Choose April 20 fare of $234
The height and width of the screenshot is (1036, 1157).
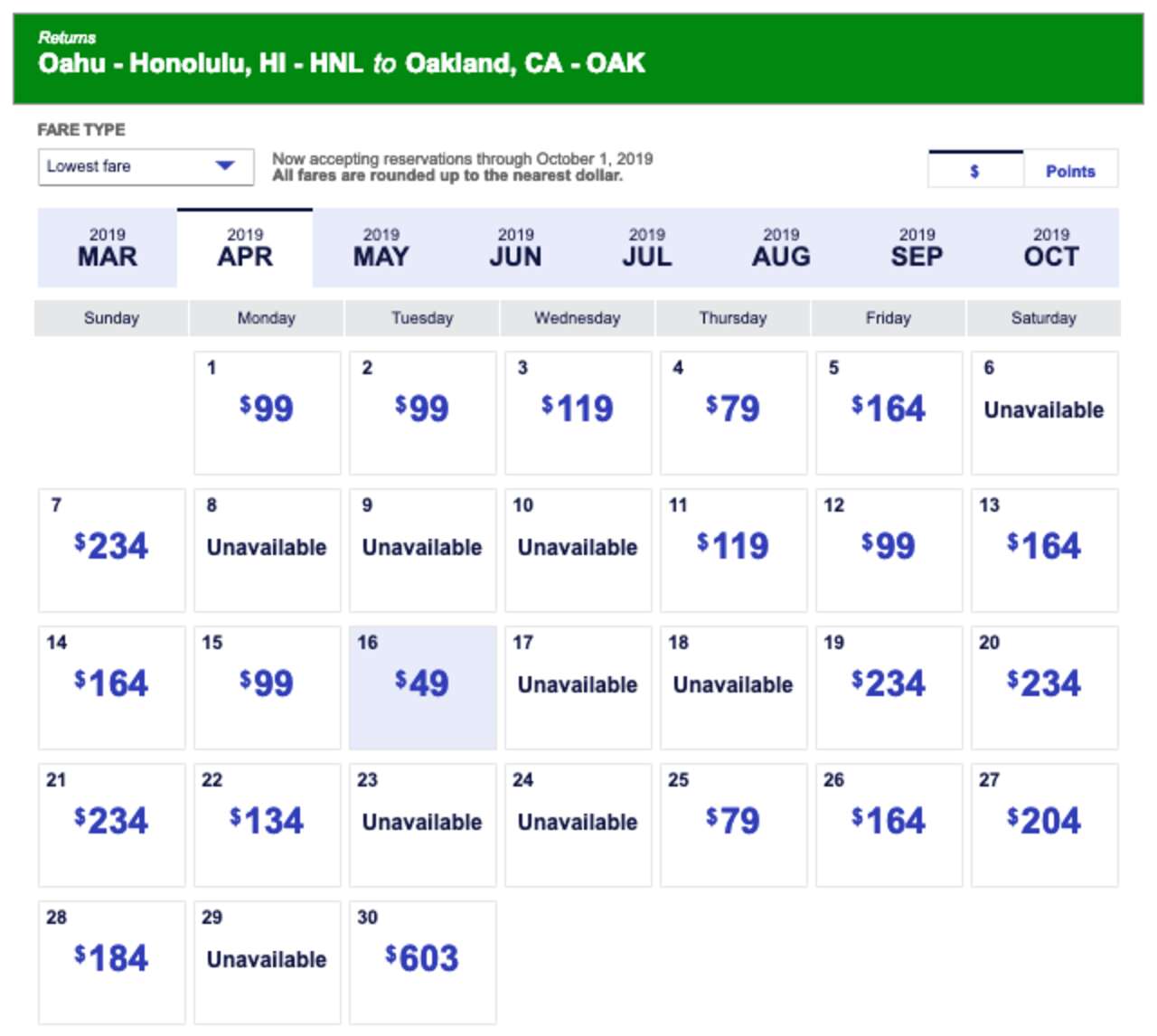(x=1045, y=688)
